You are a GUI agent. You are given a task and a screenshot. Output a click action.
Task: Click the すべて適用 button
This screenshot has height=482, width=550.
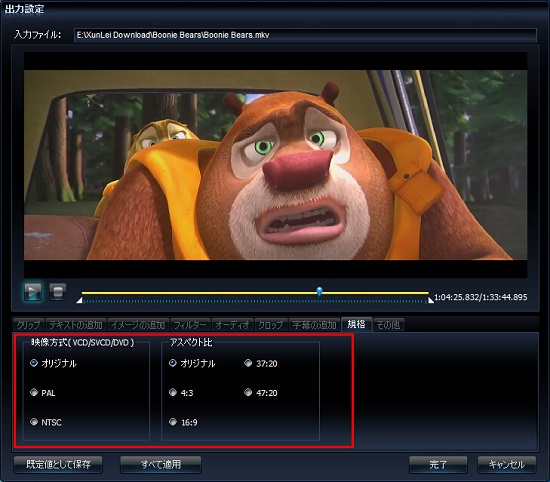point(161,464)
